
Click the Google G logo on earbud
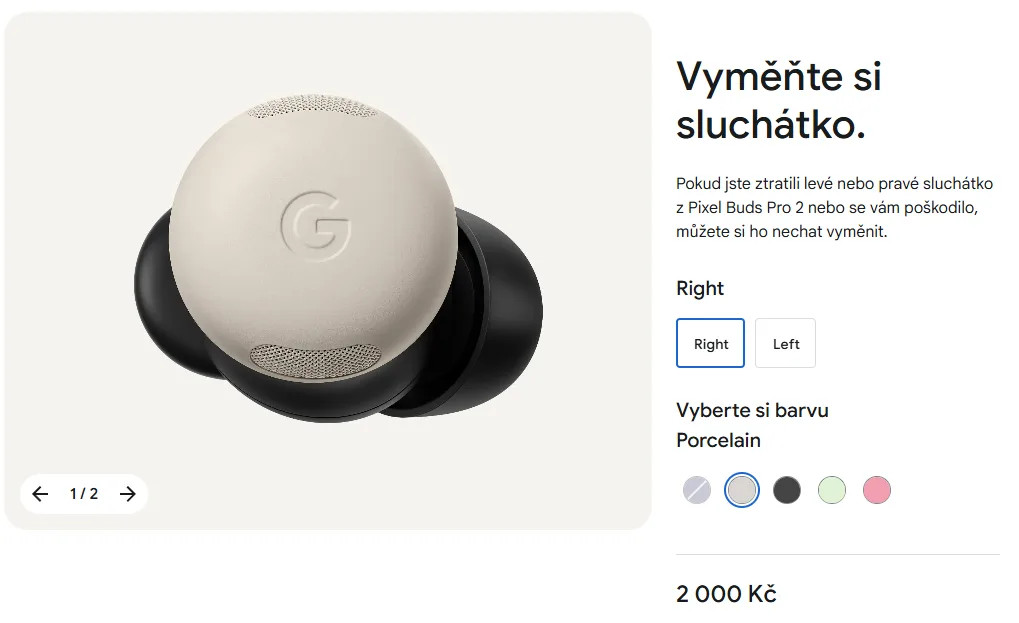[316, 225]
